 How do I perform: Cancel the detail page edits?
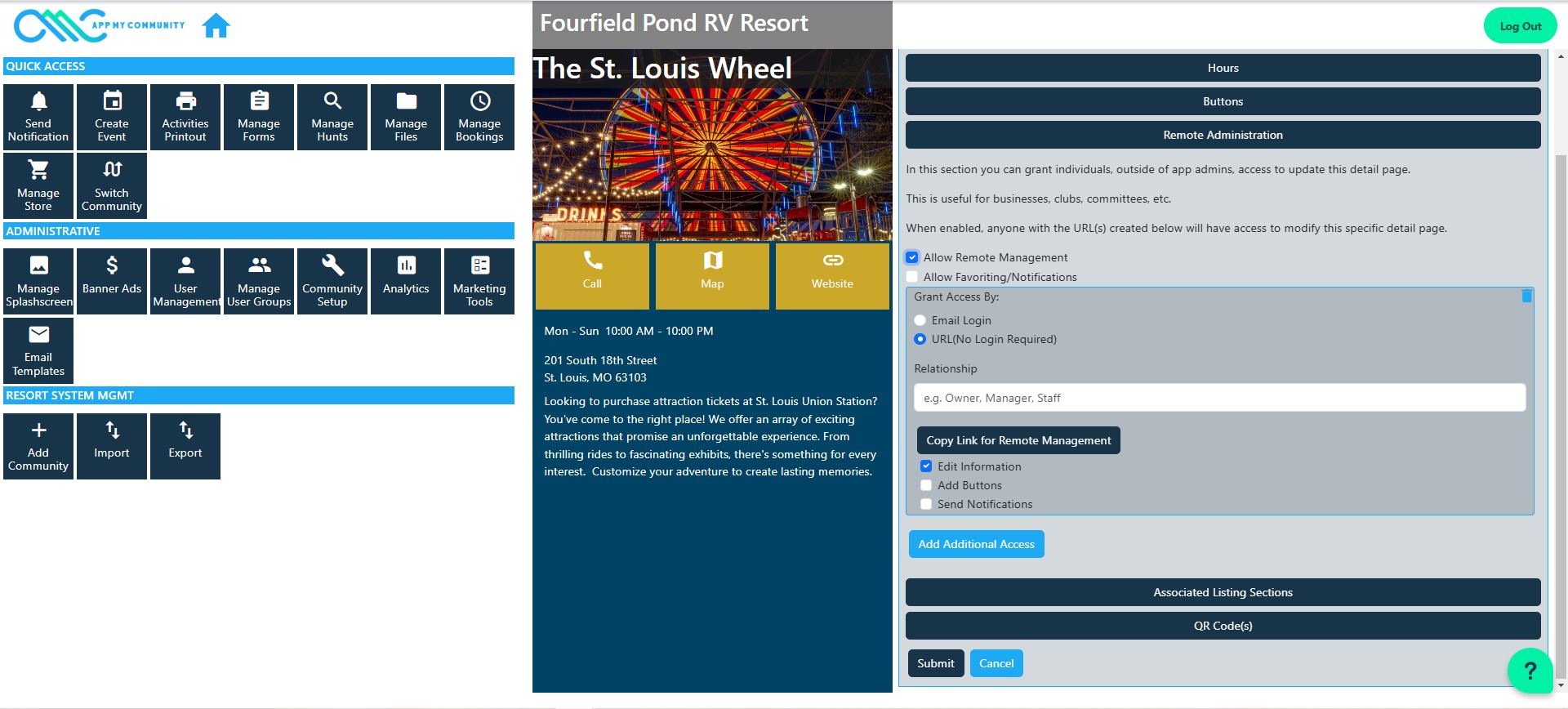996,663
